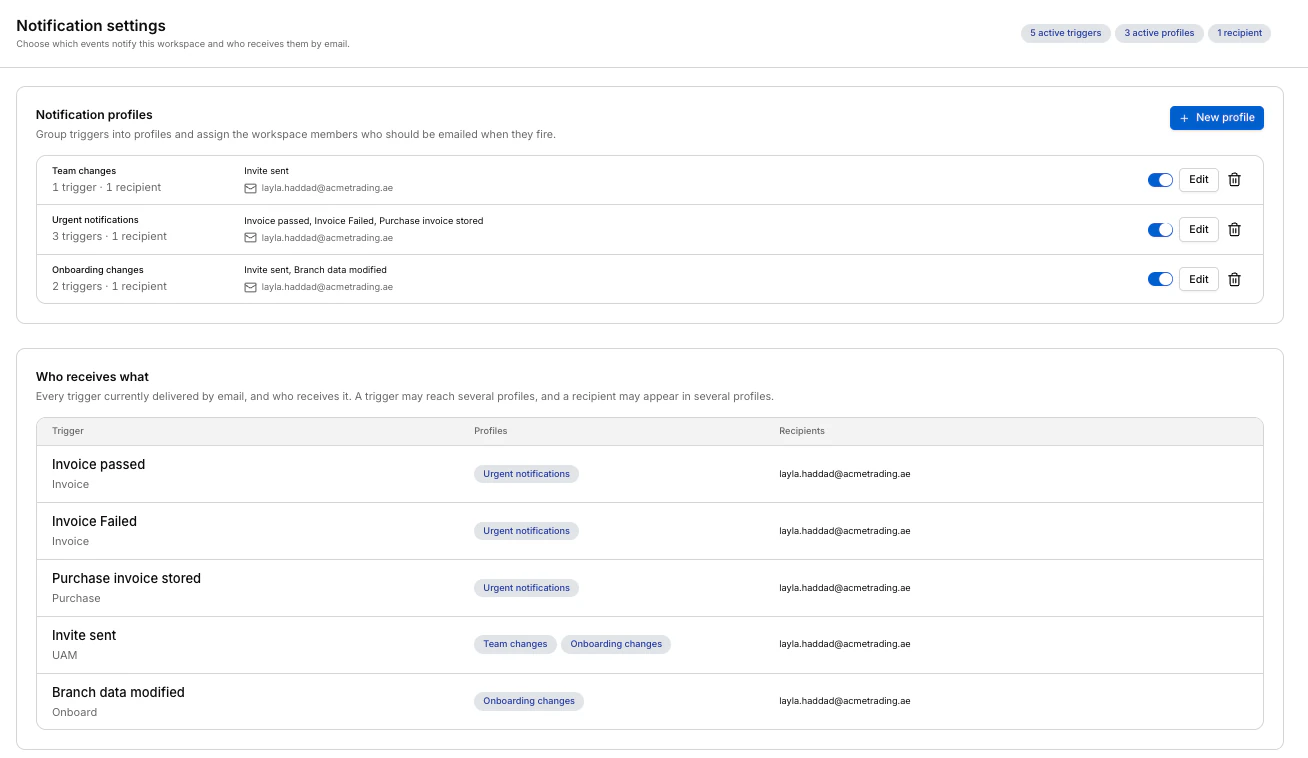This screenshot has height=758, width=1308.
Task: Disable the Team changes profile toggle
Action: (x=1160, y=180)
